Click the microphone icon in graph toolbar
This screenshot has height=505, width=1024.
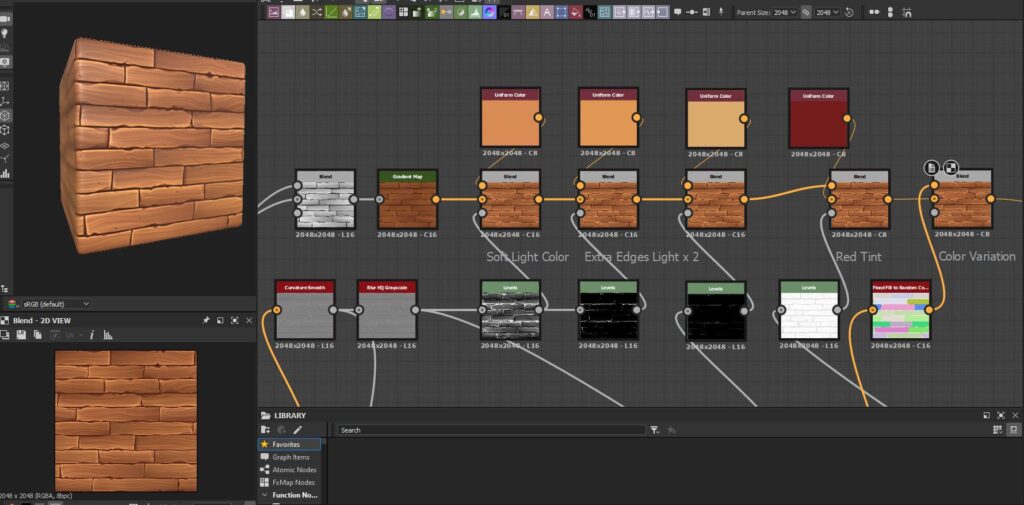(x=720, y=12)
